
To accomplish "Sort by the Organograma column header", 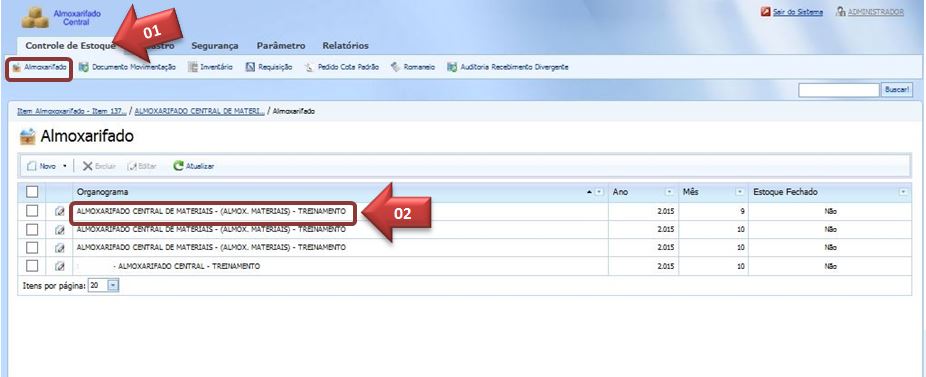I will pos(103,192).
